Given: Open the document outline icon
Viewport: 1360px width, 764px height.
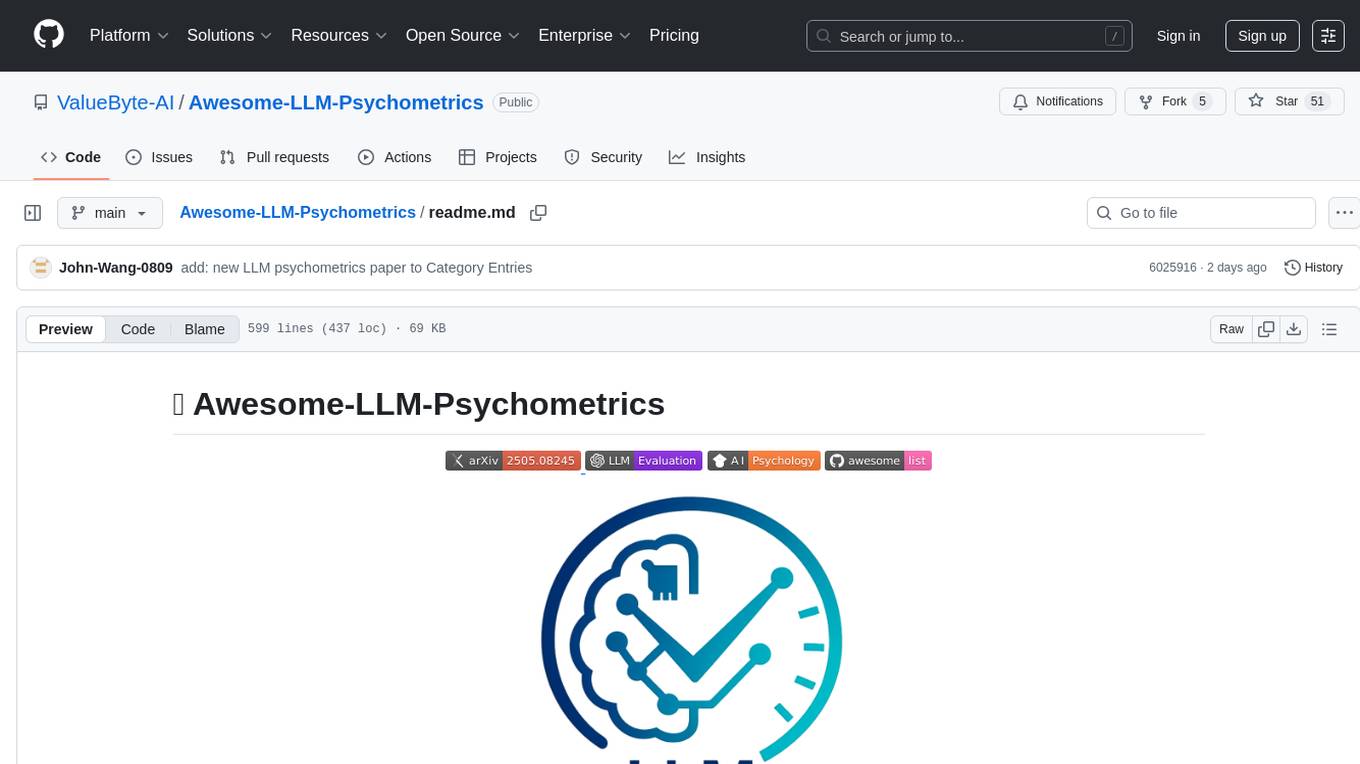Looking at the screenshot, I should [1329, 329].
